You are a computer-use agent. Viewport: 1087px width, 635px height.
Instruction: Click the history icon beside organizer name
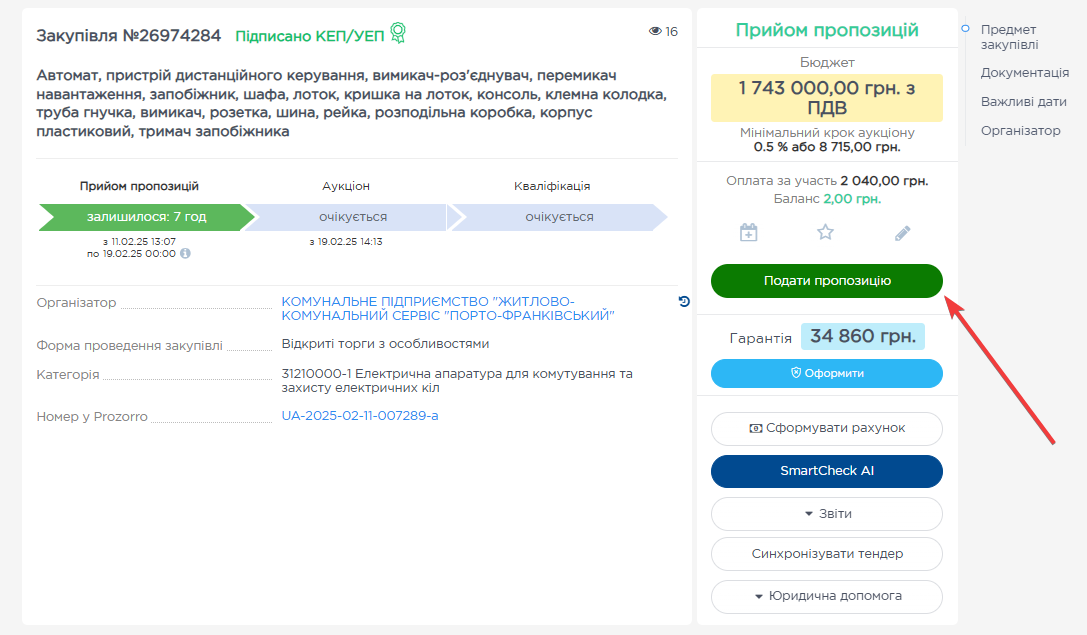[x=684, y=301]
